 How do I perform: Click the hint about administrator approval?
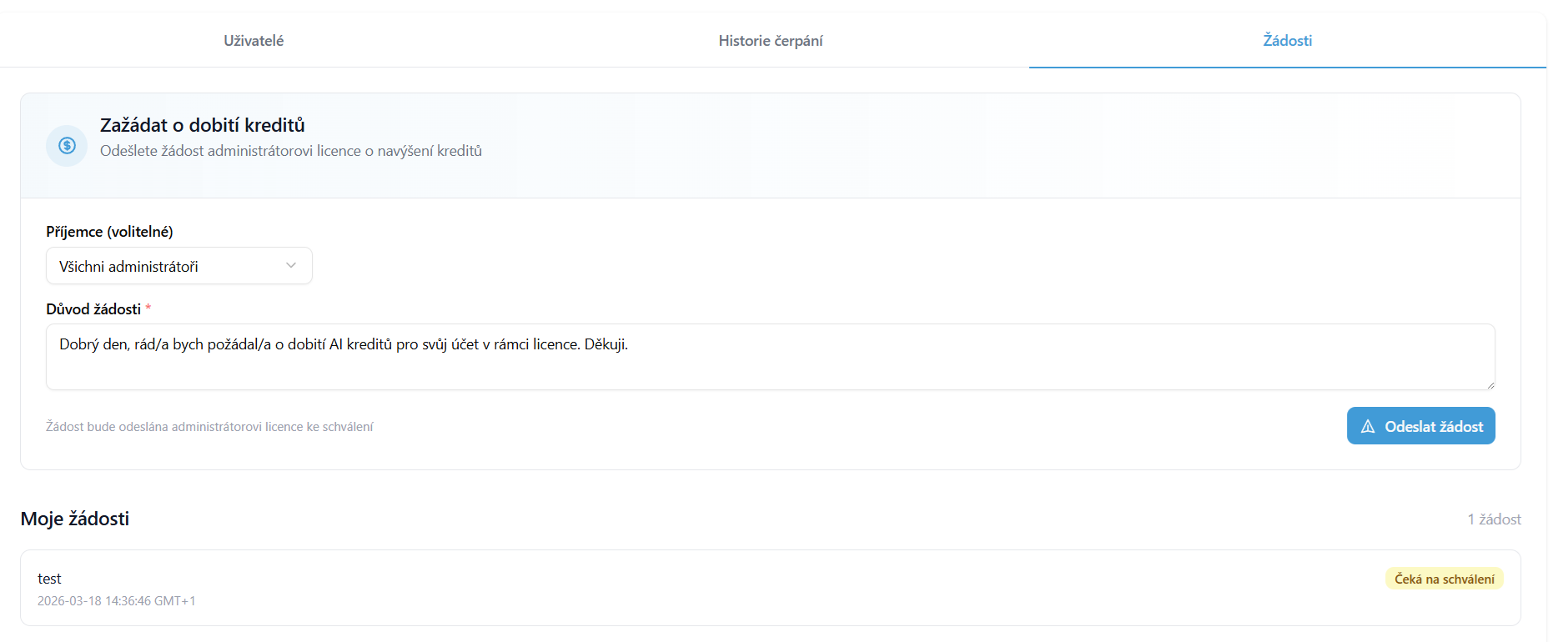(x=209, y=427)
